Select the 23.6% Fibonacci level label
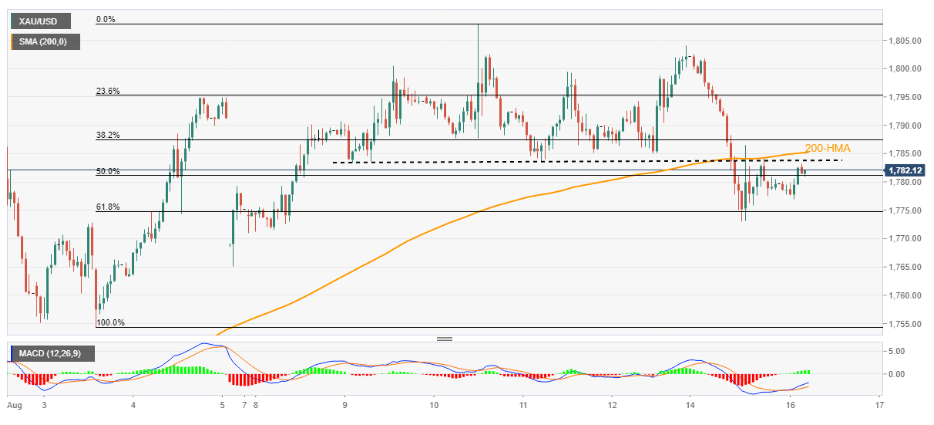The width and height of the screenshot is (934, 425). tap(108, 91)
